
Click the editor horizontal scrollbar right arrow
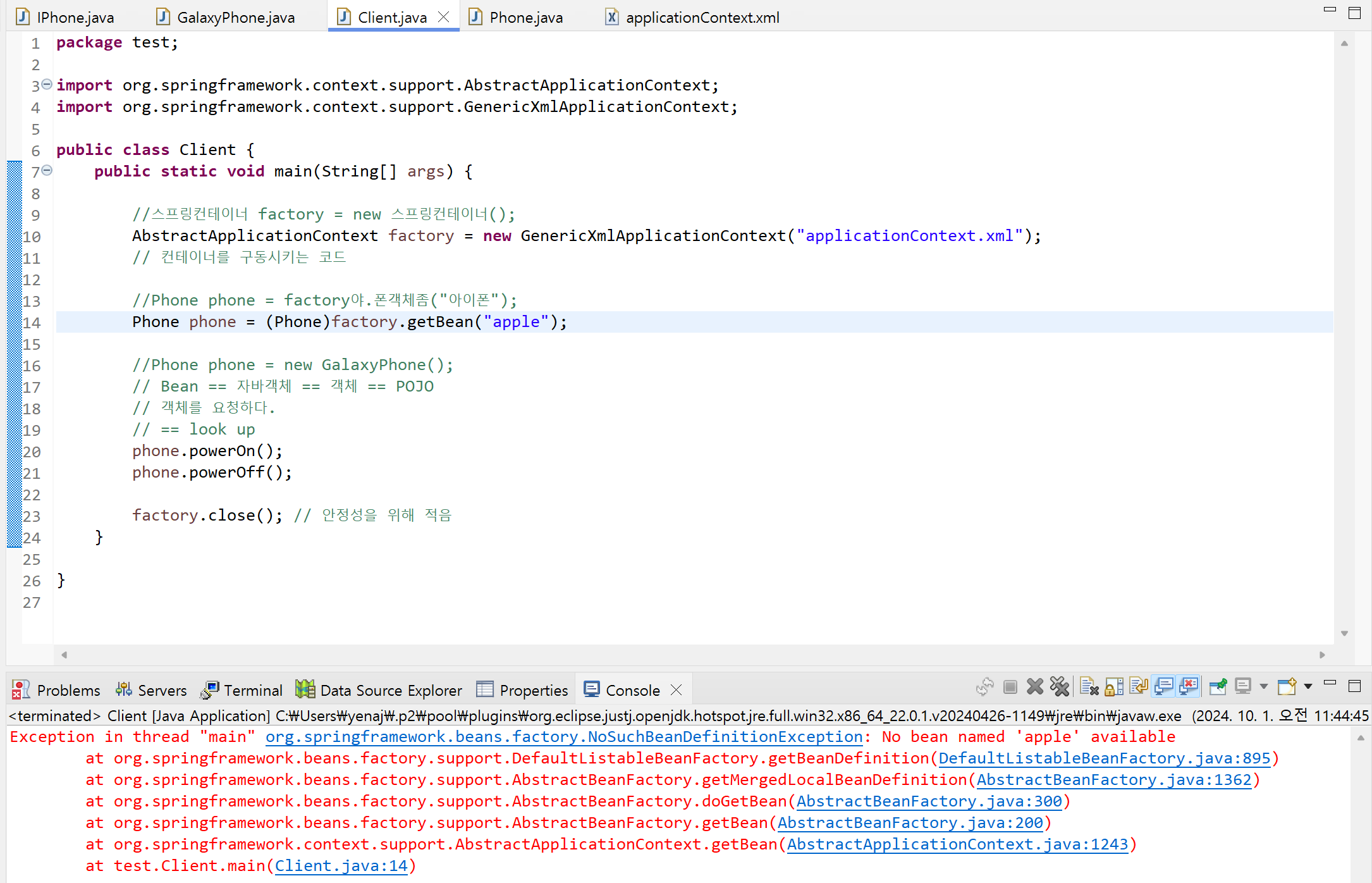click(x=1322, y=655)
